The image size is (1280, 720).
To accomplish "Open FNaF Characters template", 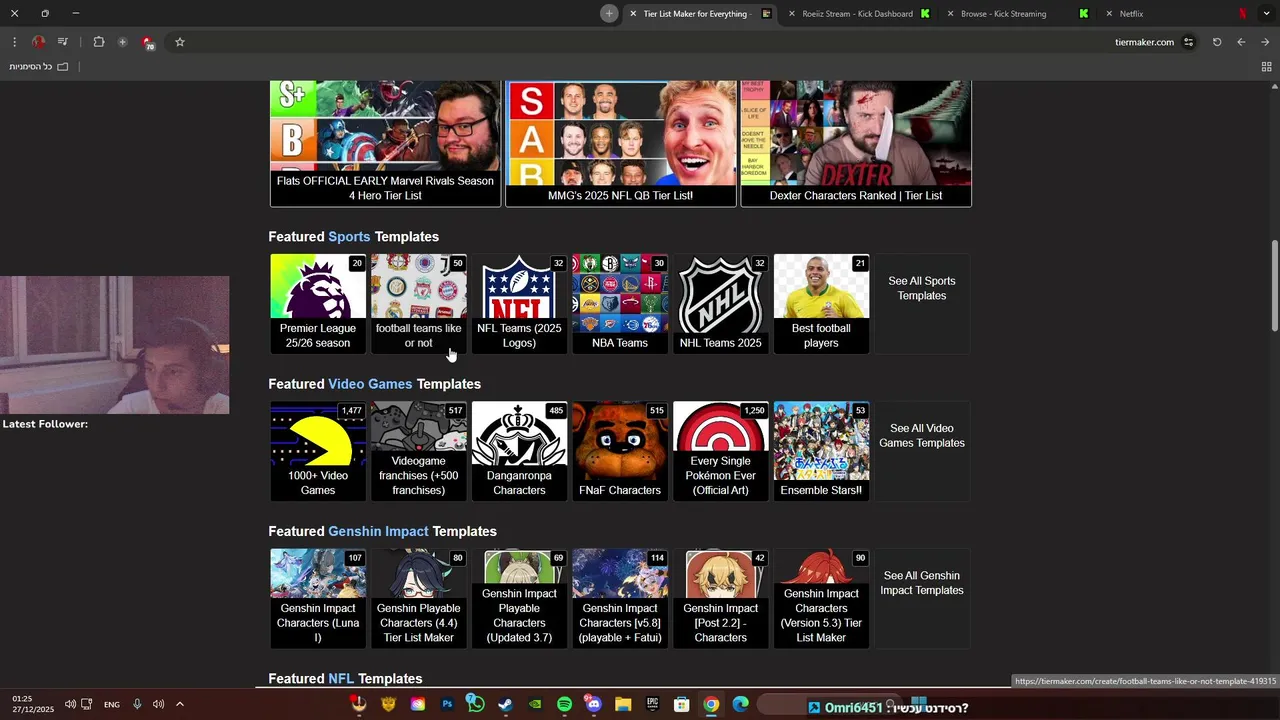I will point(620,451).
